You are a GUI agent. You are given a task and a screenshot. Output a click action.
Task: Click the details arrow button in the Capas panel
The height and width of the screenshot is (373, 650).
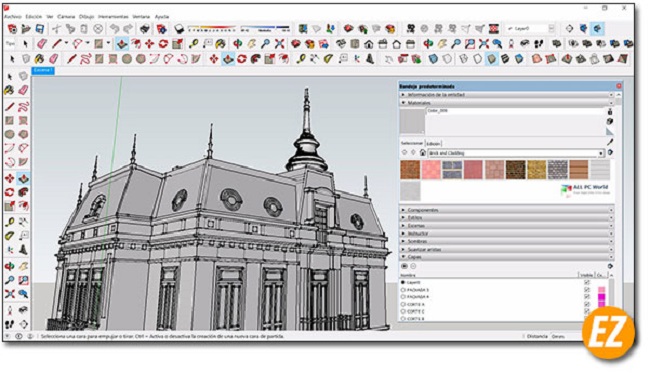point(610,266)
